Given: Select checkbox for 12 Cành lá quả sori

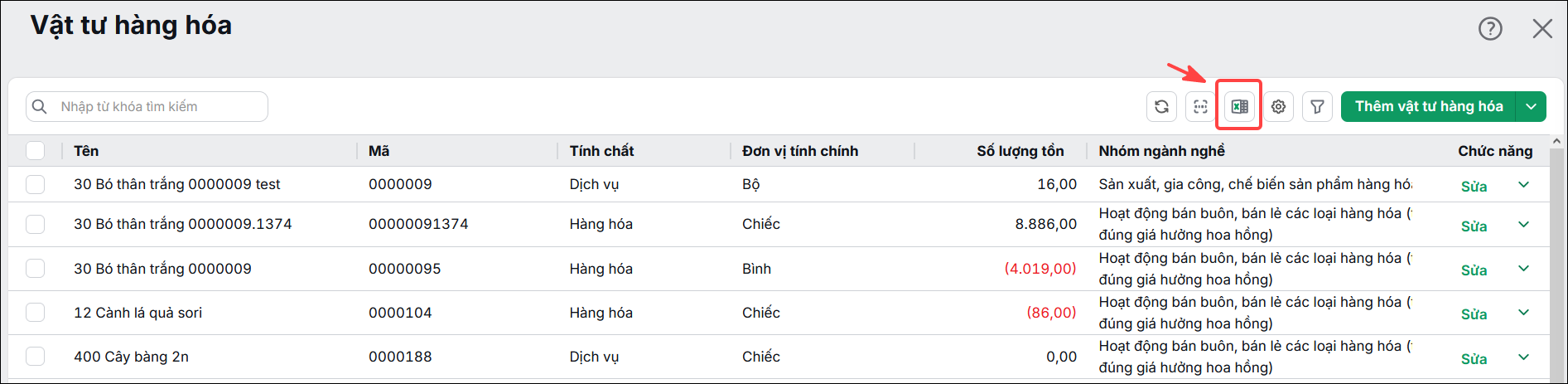Looking at the screenshot, I should (x=35, y=313).
